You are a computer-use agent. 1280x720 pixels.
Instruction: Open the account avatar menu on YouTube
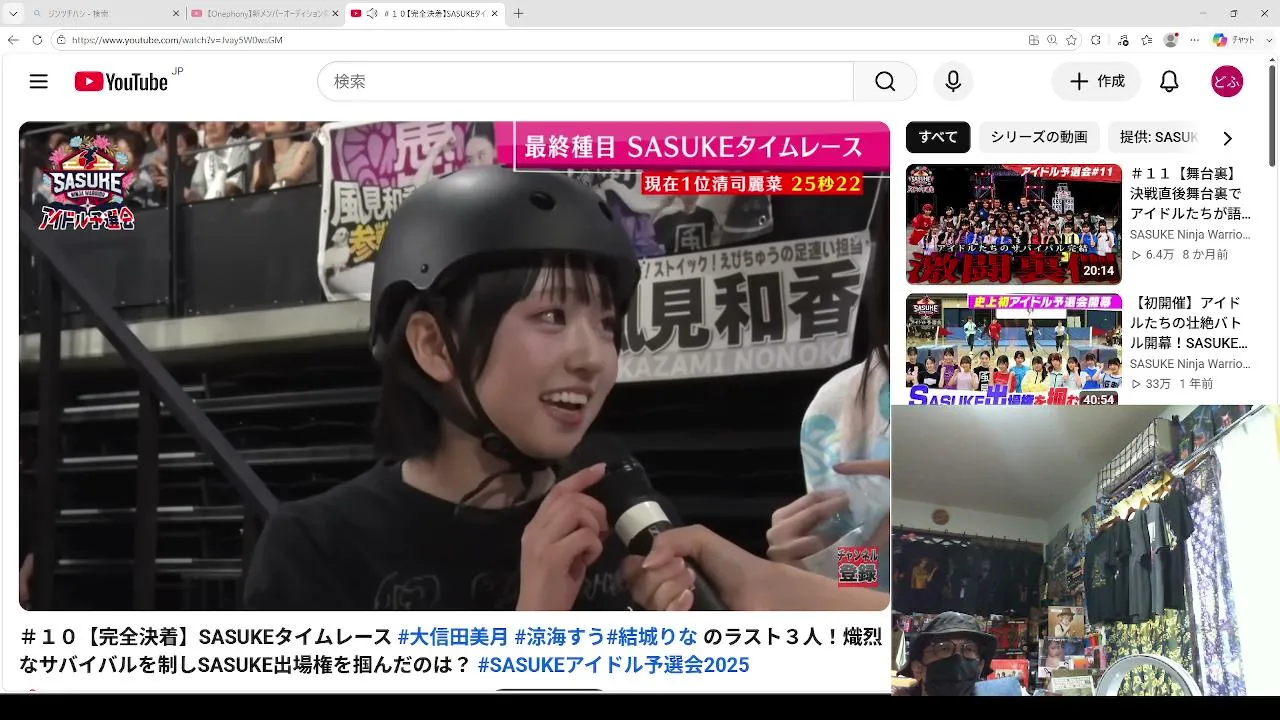coord(1227,82)
